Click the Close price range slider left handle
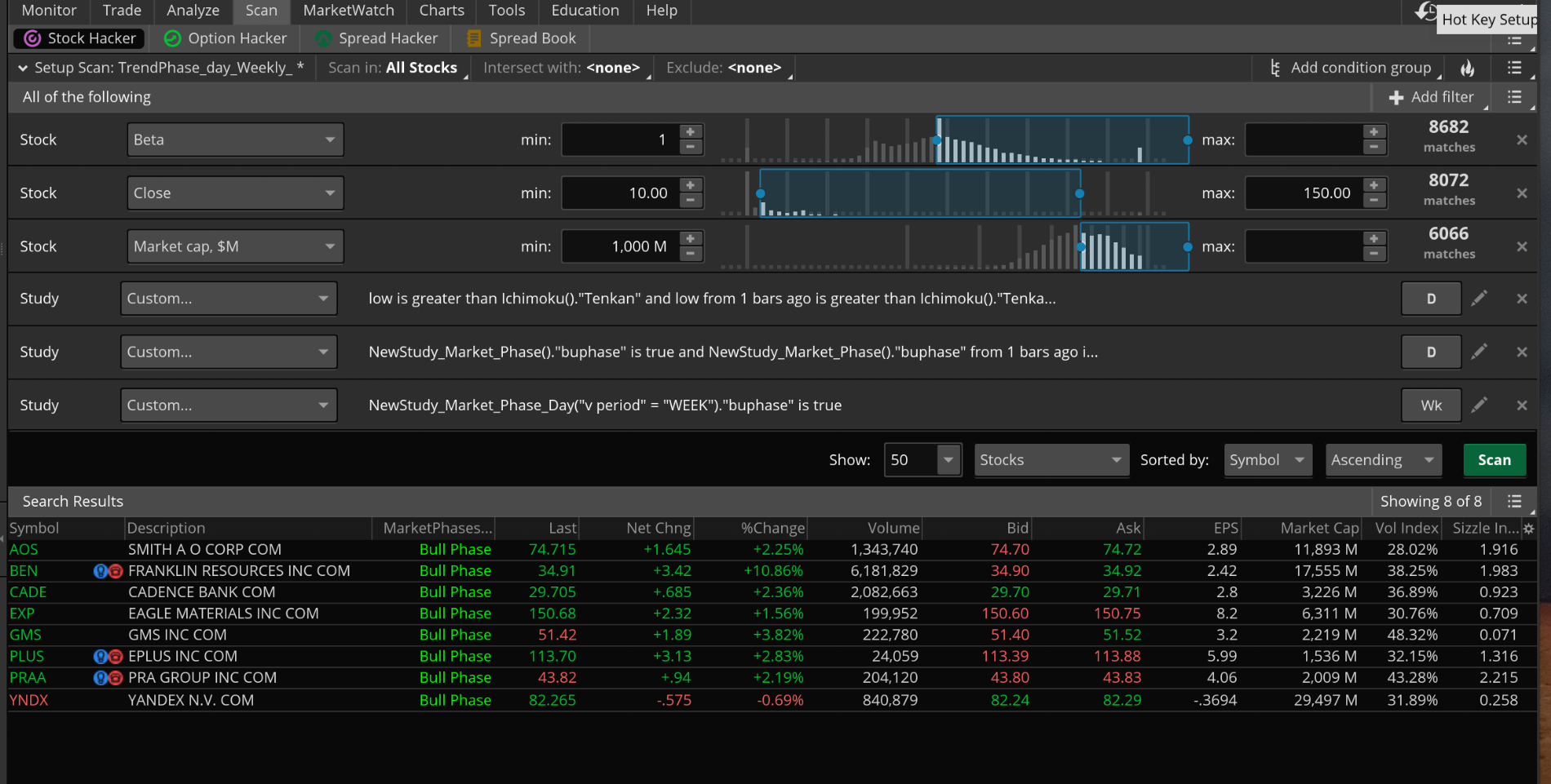The height and width of the screenshot is (784, 1551). pos(760,193)
